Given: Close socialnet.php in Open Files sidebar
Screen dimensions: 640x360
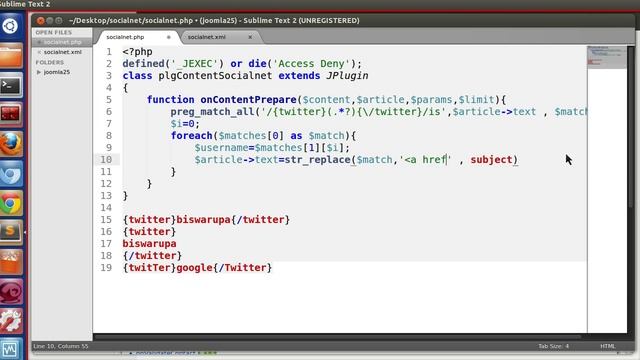Looking at the screenshot, I should 39,42.
